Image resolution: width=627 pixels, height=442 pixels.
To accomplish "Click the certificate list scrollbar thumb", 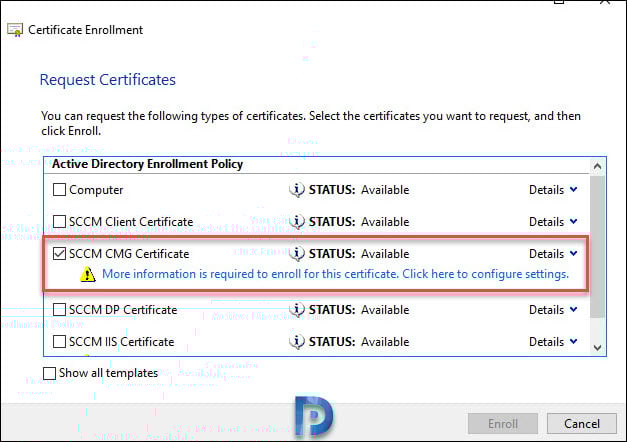I will point(598,246).
